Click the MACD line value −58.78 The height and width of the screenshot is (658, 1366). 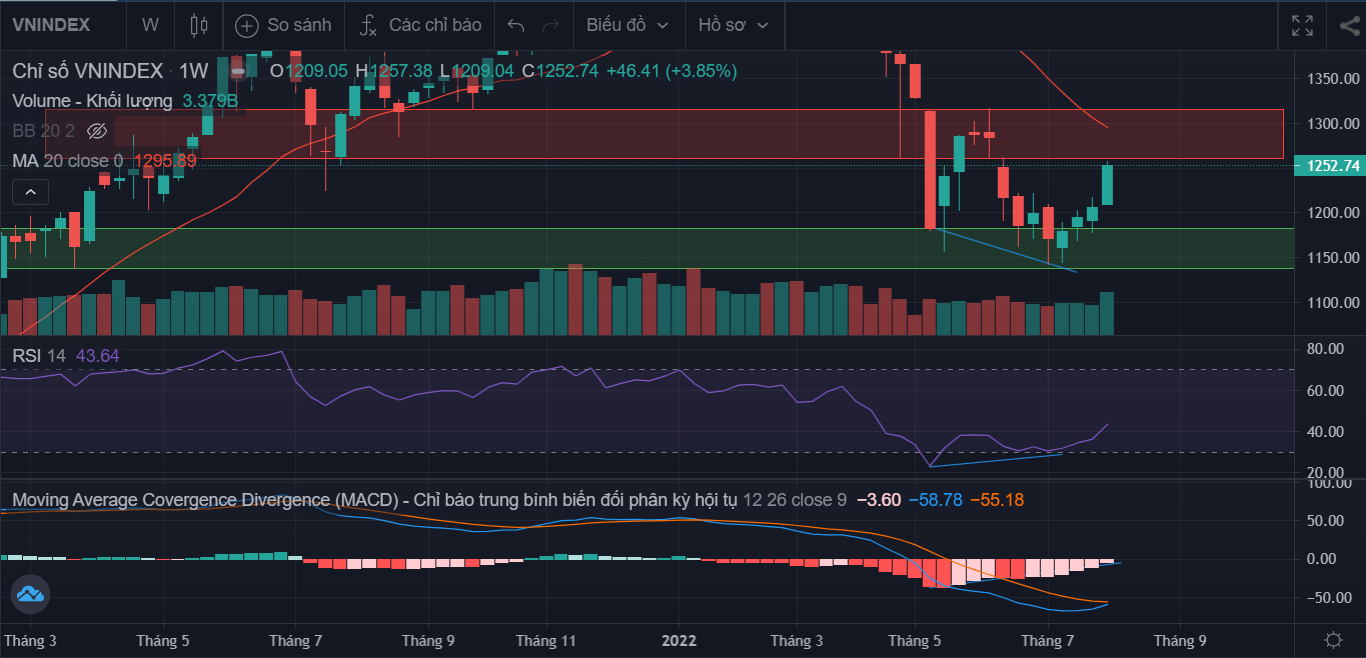point(935,500)
